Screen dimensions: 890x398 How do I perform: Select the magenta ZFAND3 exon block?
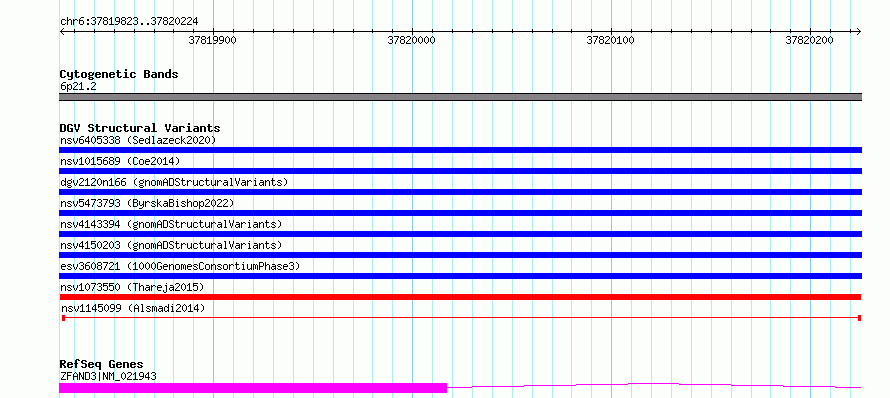pyautogui.click(x=253, y=388)
